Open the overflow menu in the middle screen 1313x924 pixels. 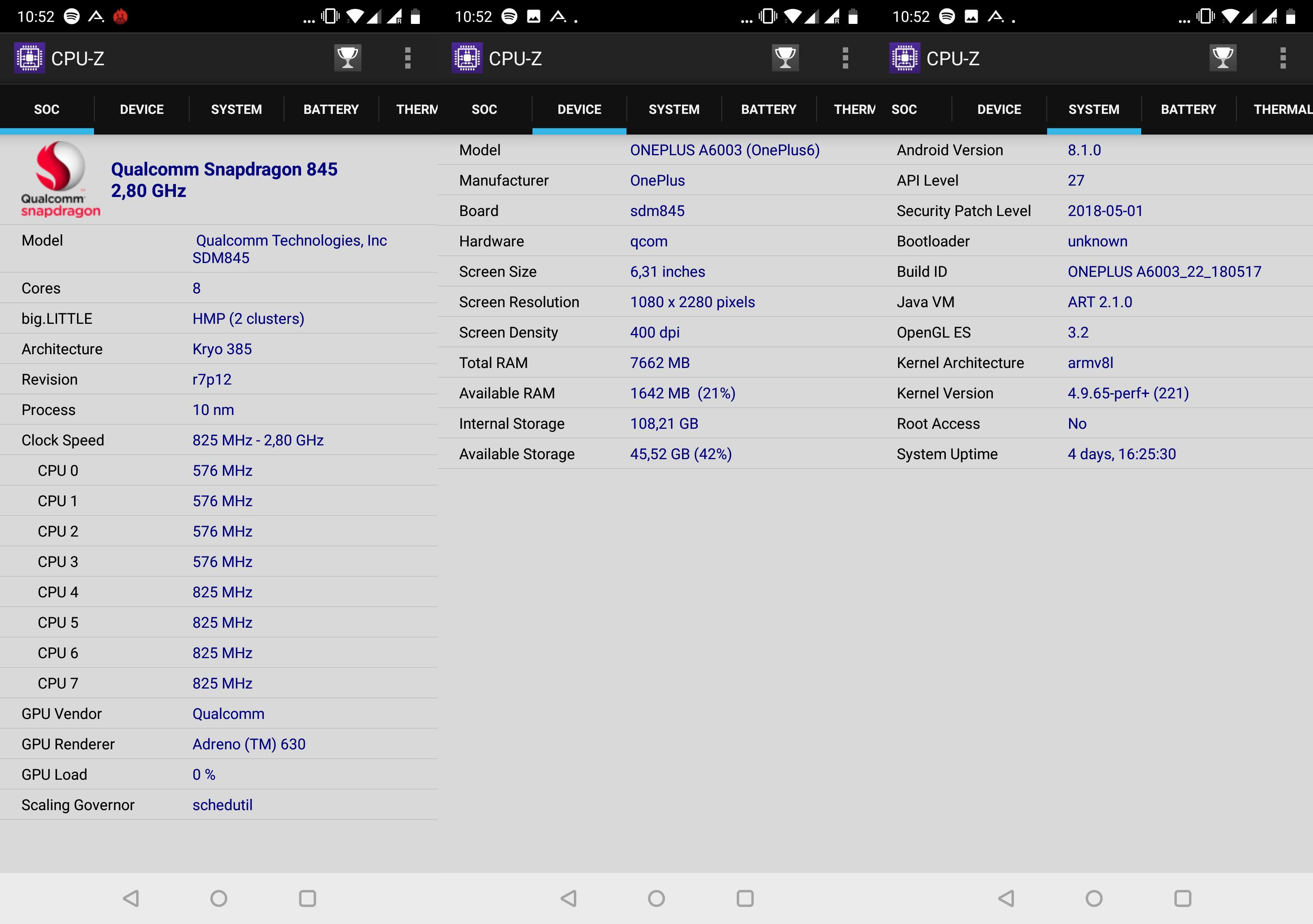pos(845,58)
